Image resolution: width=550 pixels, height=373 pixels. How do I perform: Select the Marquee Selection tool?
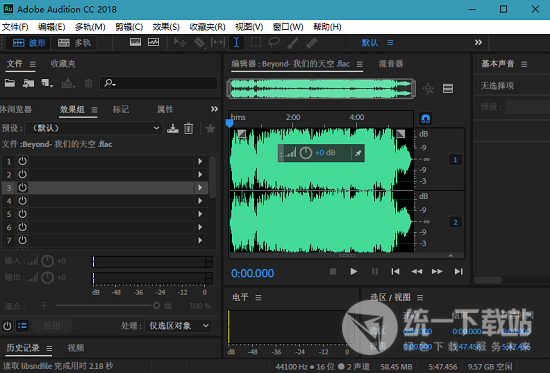(x=256, y=43)
